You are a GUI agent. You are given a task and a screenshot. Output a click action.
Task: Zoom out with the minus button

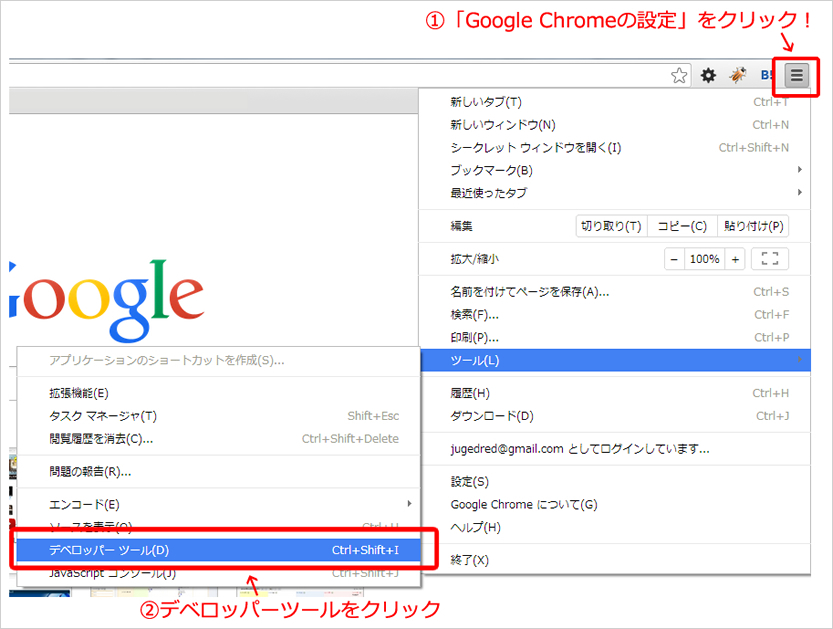[x=674, y=259]
